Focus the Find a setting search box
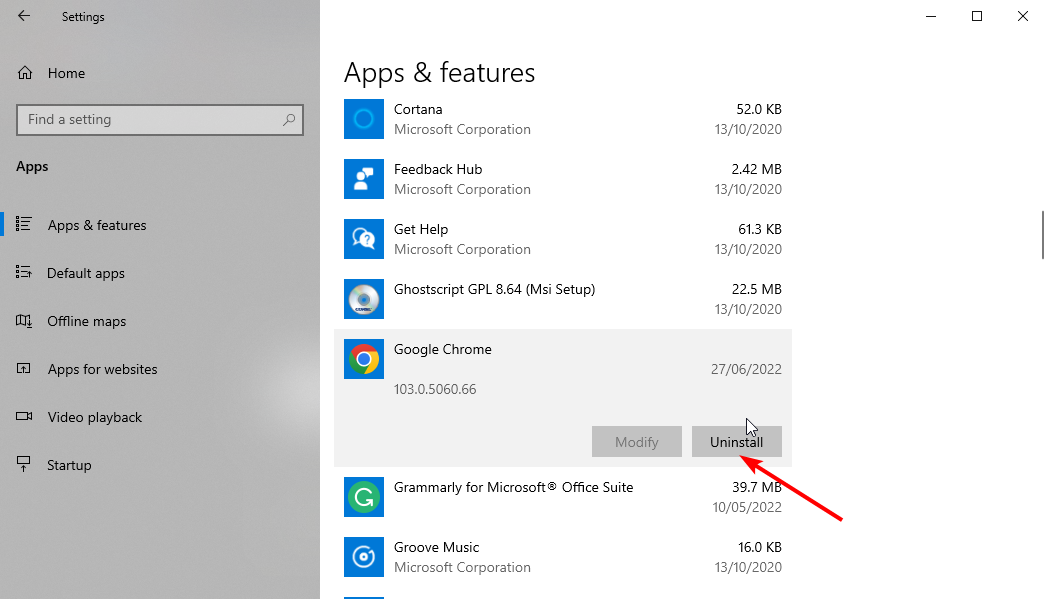This screenshot has height=599, width=1046. coord(159,120)
